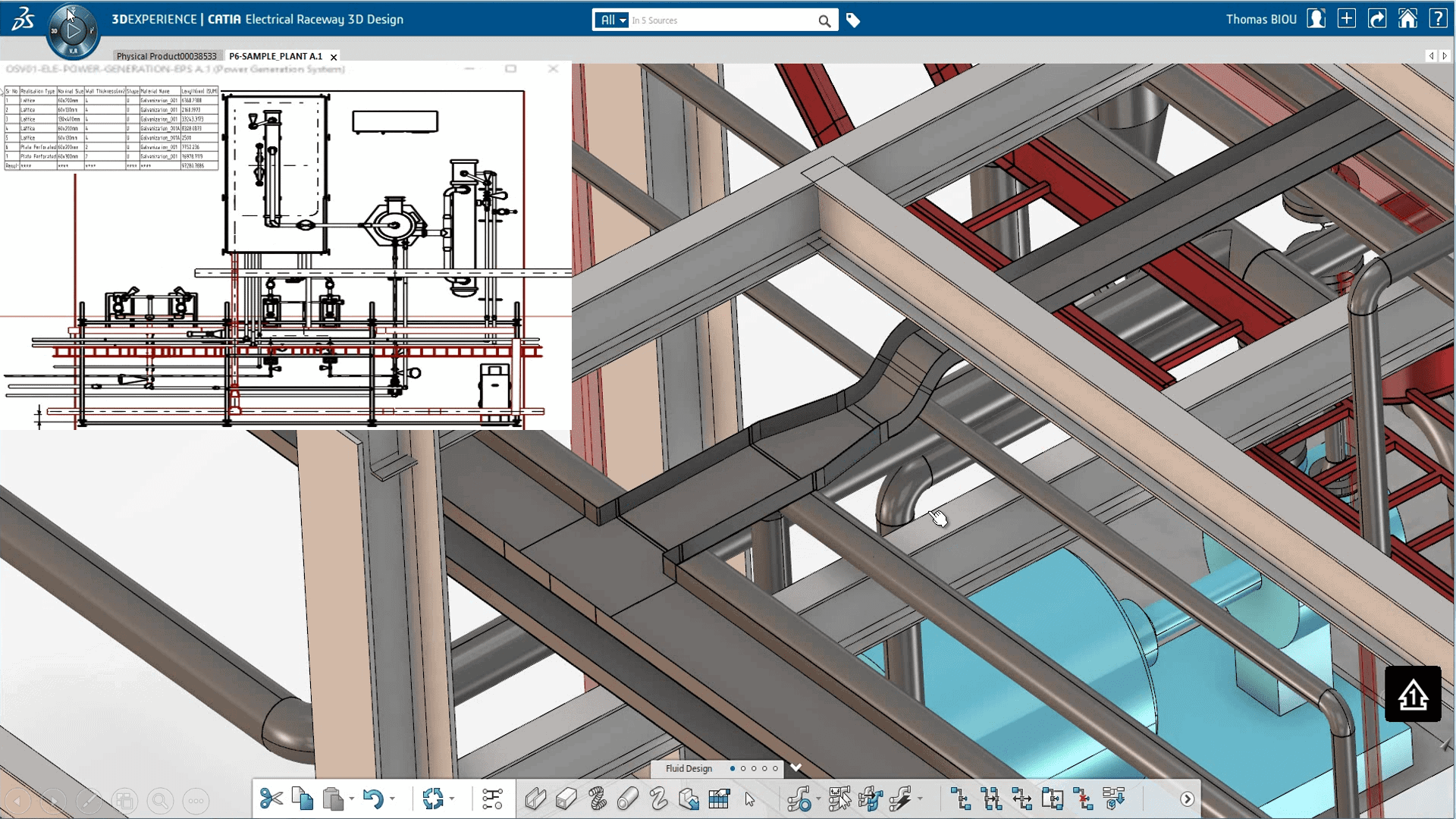Open the tree display settings icon

click(492, 799)
